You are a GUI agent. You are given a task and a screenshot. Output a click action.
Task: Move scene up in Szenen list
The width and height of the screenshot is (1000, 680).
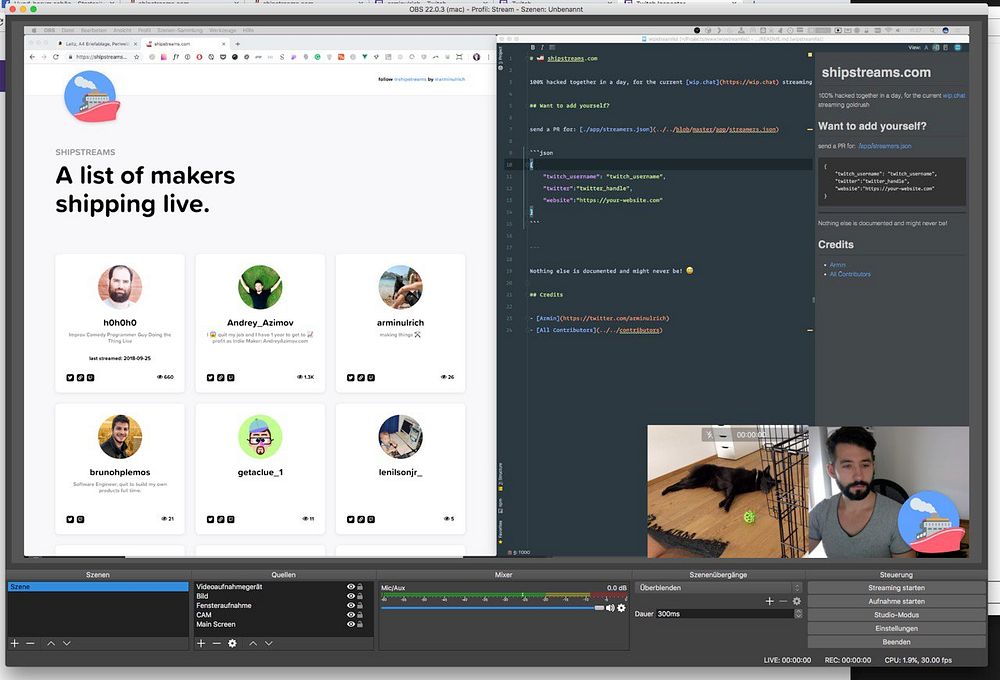(x=51, y=643)
